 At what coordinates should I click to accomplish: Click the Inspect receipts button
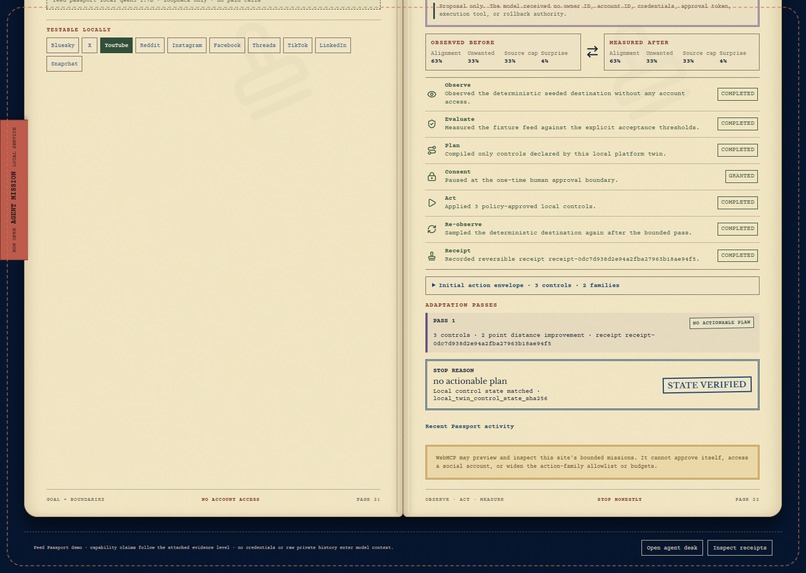(740, 548)
